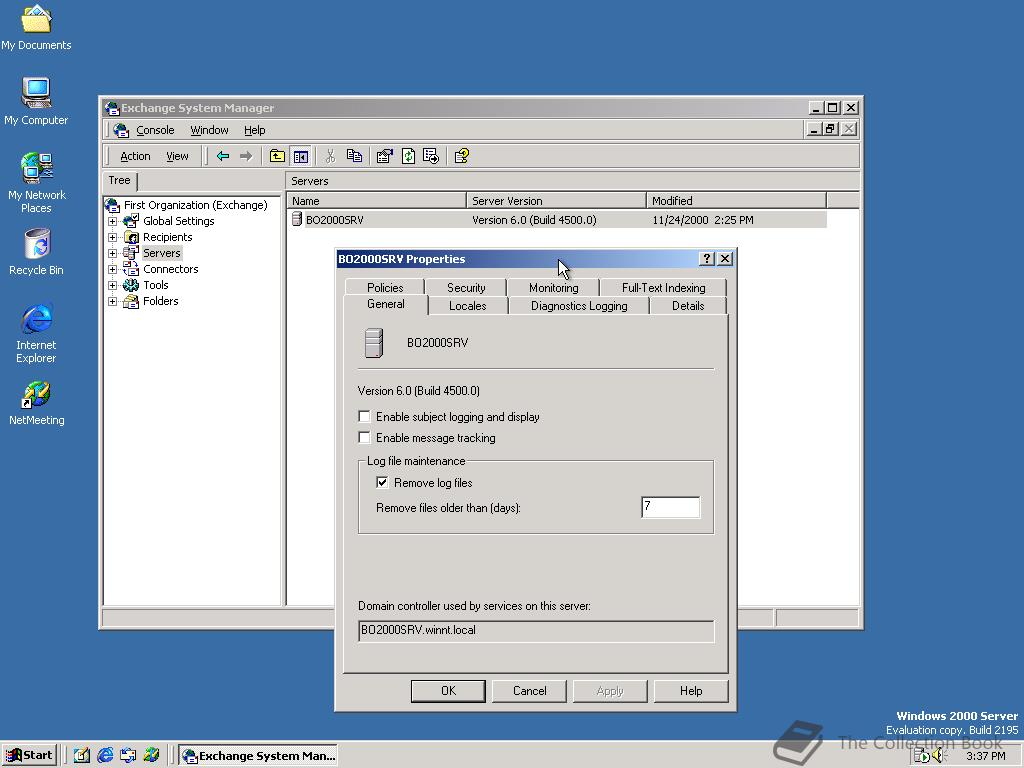Expand the Recipients tree node
This screenshot has width=1024, height=768.
112,237
